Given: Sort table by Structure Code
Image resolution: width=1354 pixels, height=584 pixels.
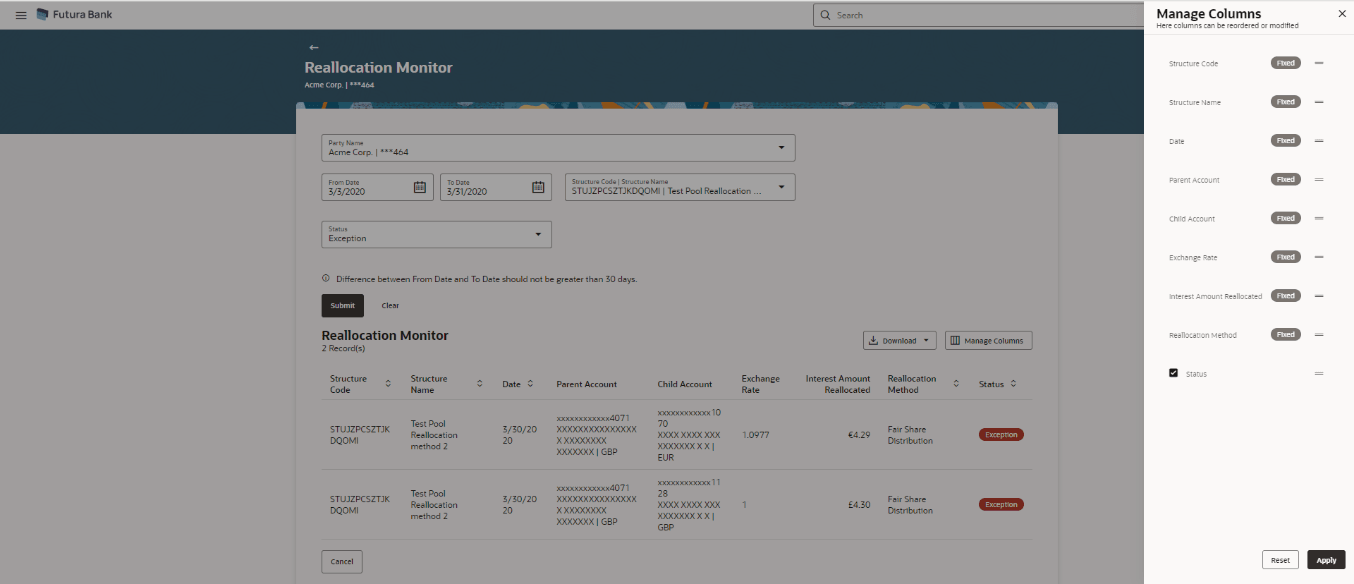Looking at the screenshot, I should pyautogui.click(x=390, y=384).
